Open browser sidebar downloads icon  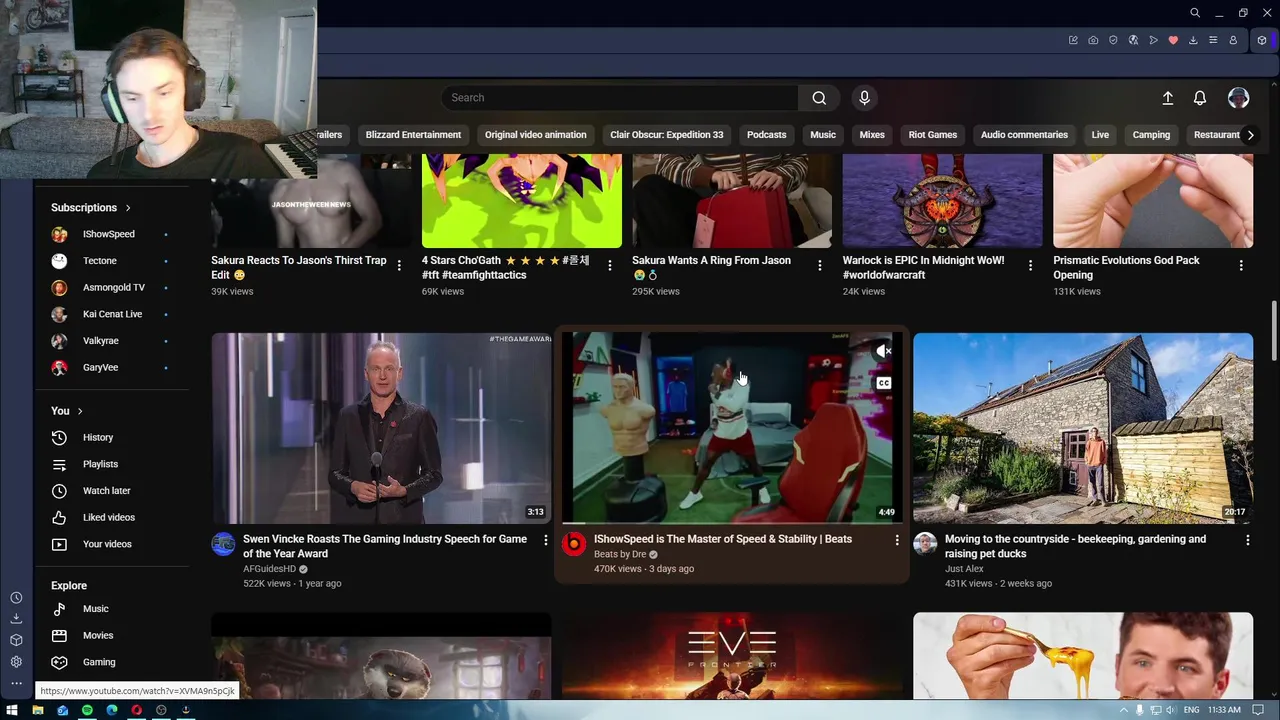(16, 619)
